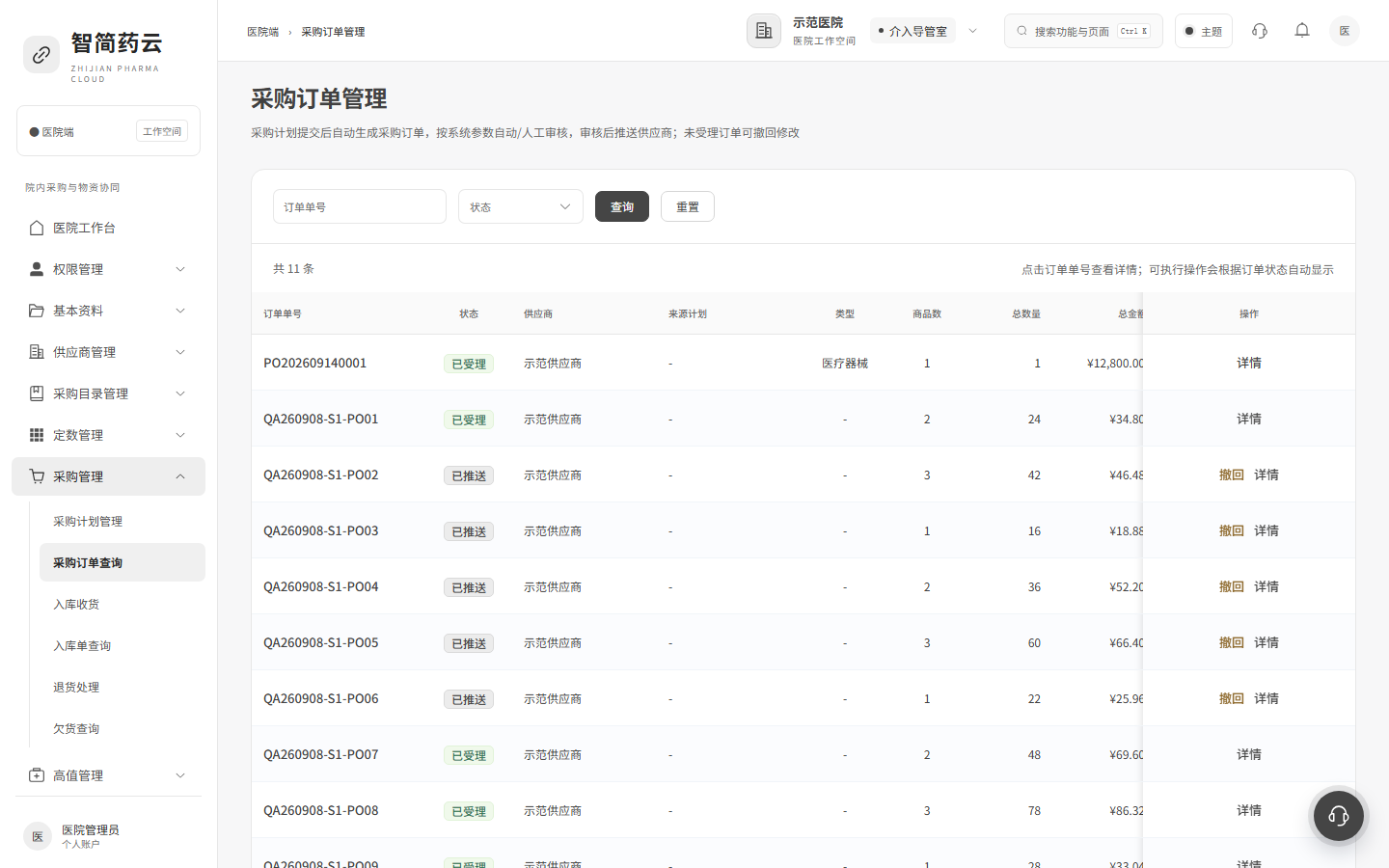Click the 总数量 column header
Viewport: 1389px width, 868px height.
tap(1026, 313)
